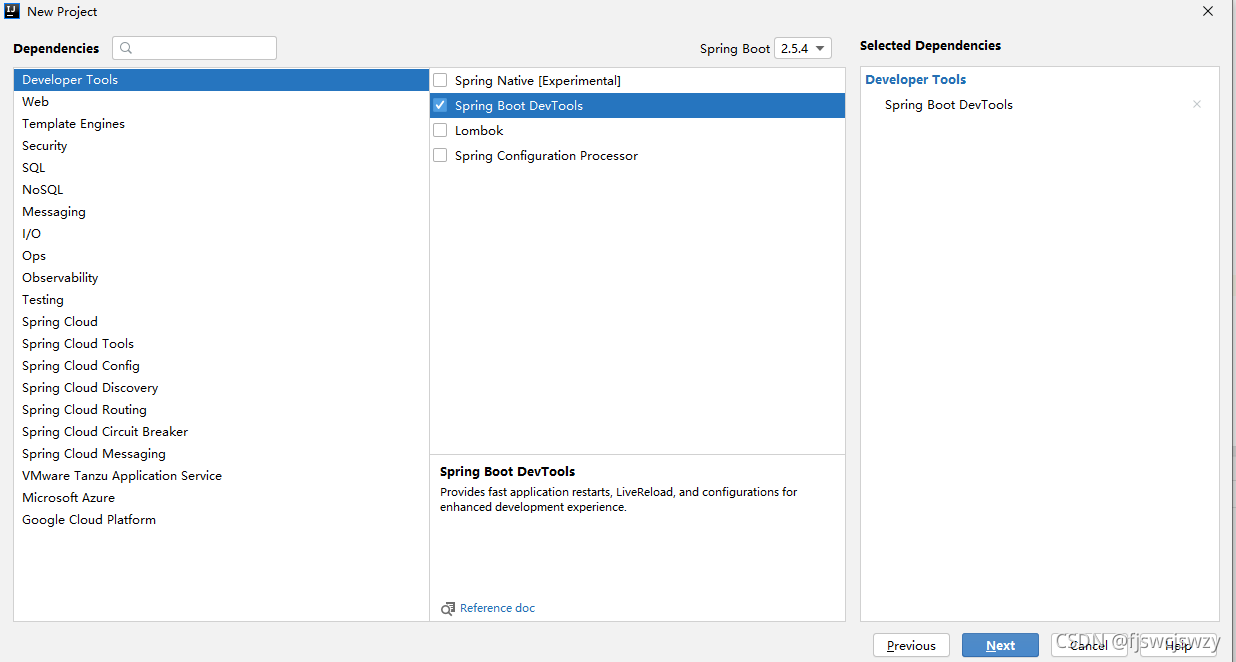
Task: Select the Web category
Action: (221, 102)
